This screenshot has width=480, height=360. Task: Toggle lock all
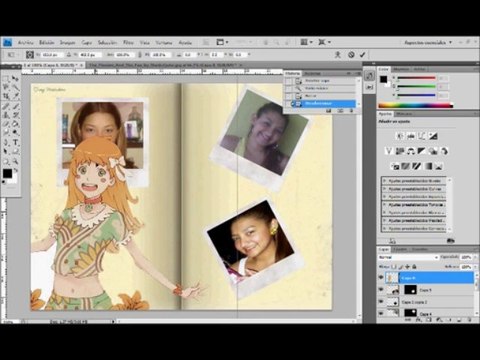[414, 267]
